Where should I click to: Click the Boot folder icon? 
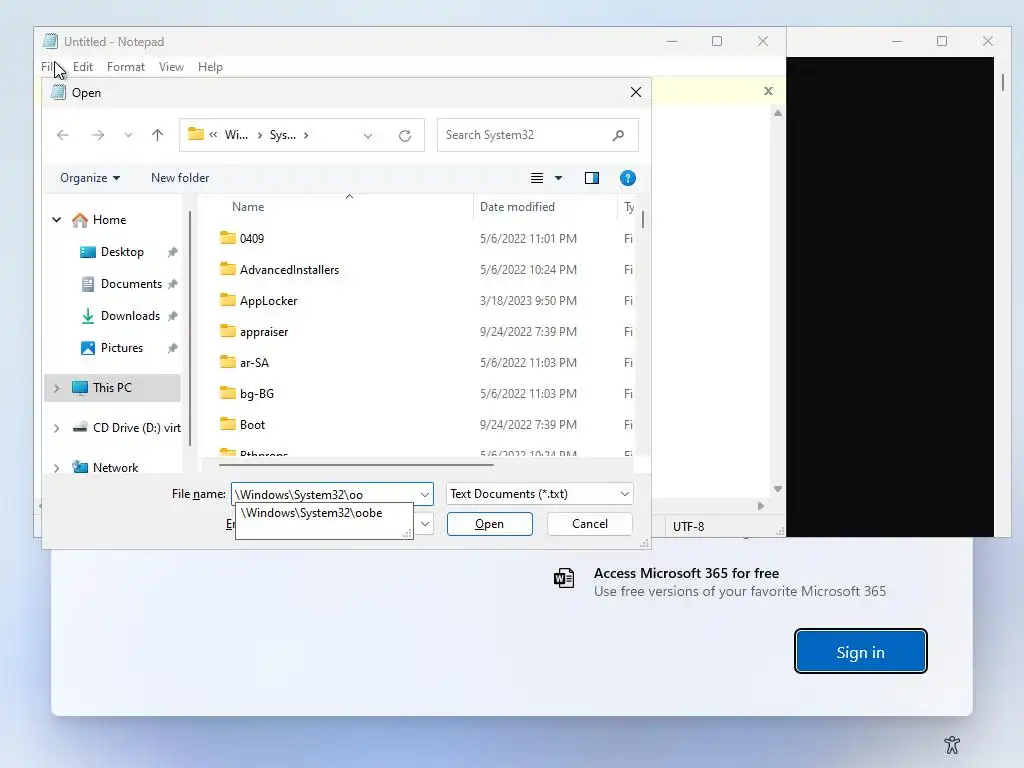(x=227, y=424)
